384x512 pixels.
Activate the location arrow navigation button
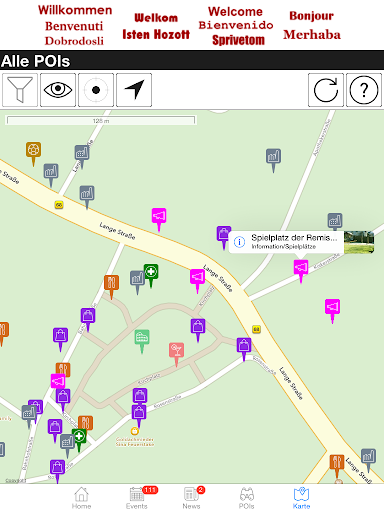pos(134,90)
